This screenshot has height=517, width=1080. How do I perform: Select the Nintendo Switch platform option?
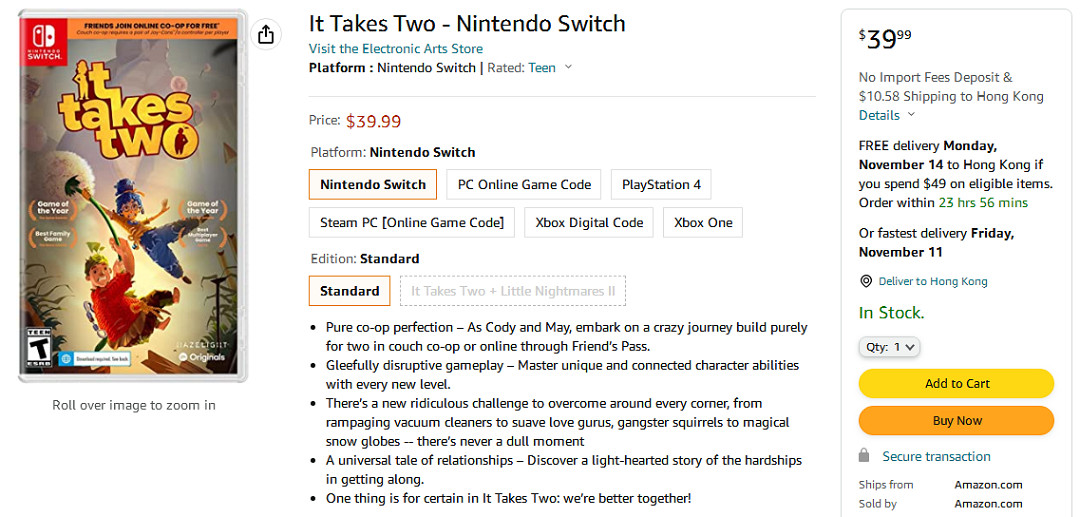coord(373,184)
